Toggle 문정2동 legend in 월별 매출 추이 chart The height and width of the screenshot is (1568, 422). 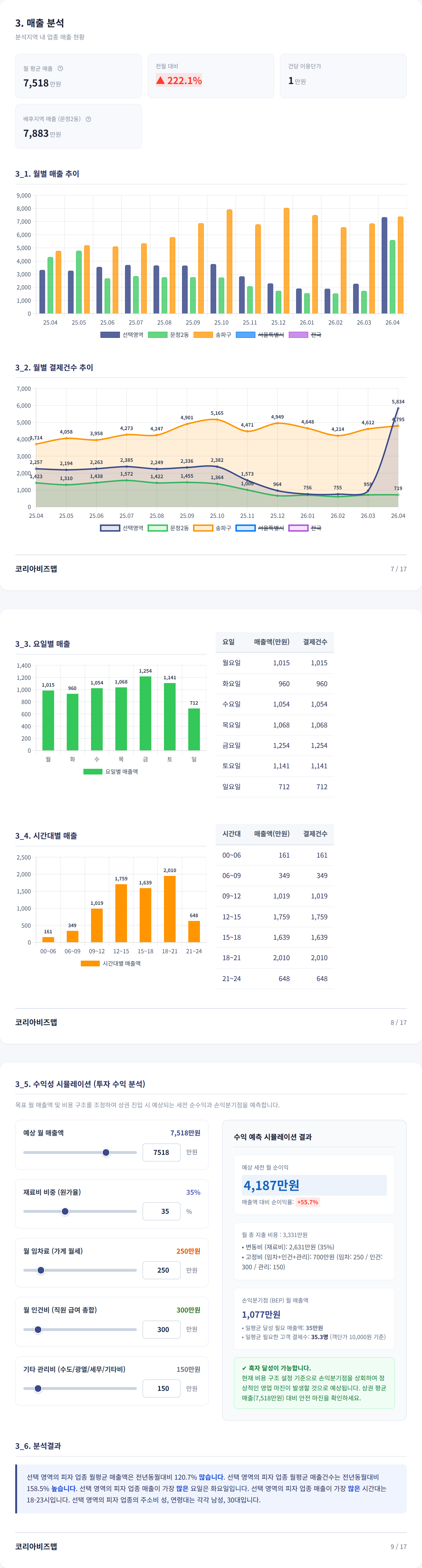[169, 335]
